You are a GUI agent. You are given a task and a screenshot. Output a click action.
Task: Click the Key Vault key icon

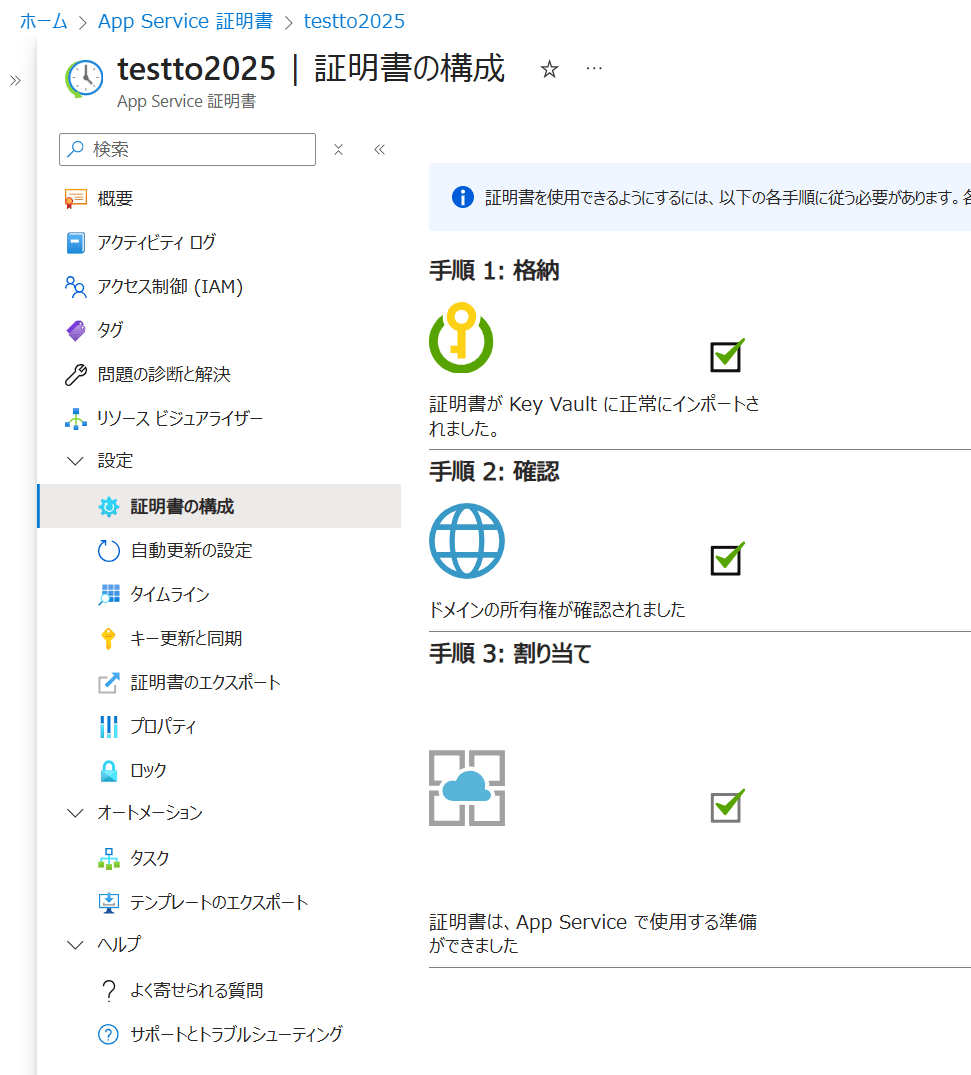click(461, 337)
